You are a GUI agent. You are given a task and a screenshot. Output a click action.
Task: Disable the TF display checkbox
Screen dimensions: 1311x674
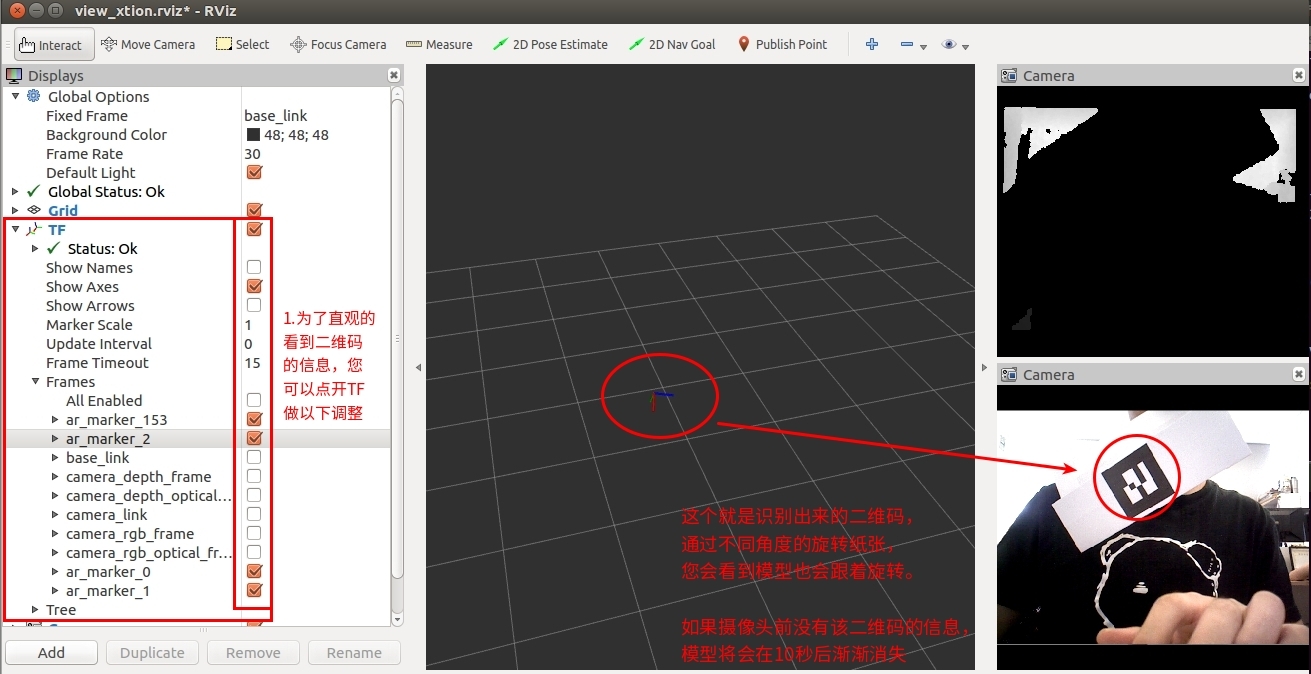pos(254,229)
